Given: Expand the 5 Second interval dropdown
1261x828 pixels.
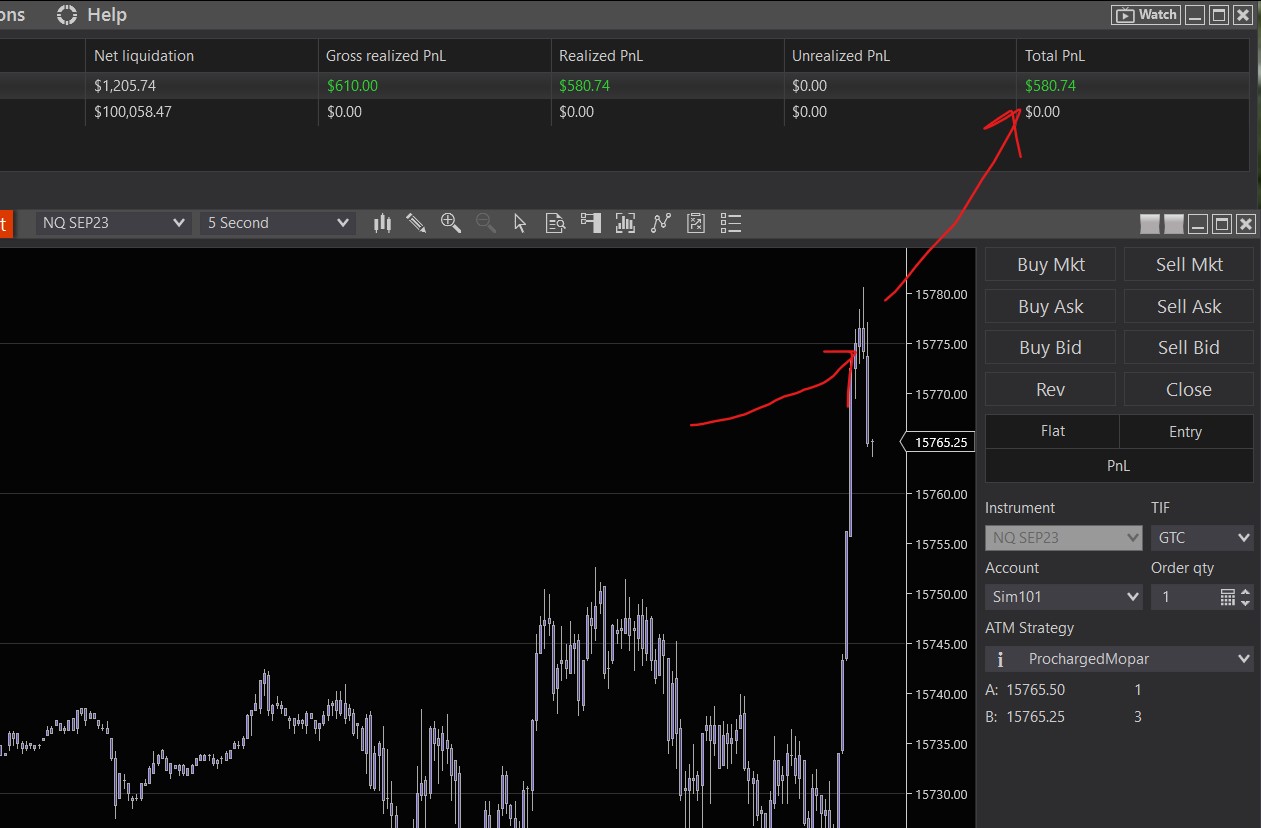Looking at the screenshot, I should 277,223.
